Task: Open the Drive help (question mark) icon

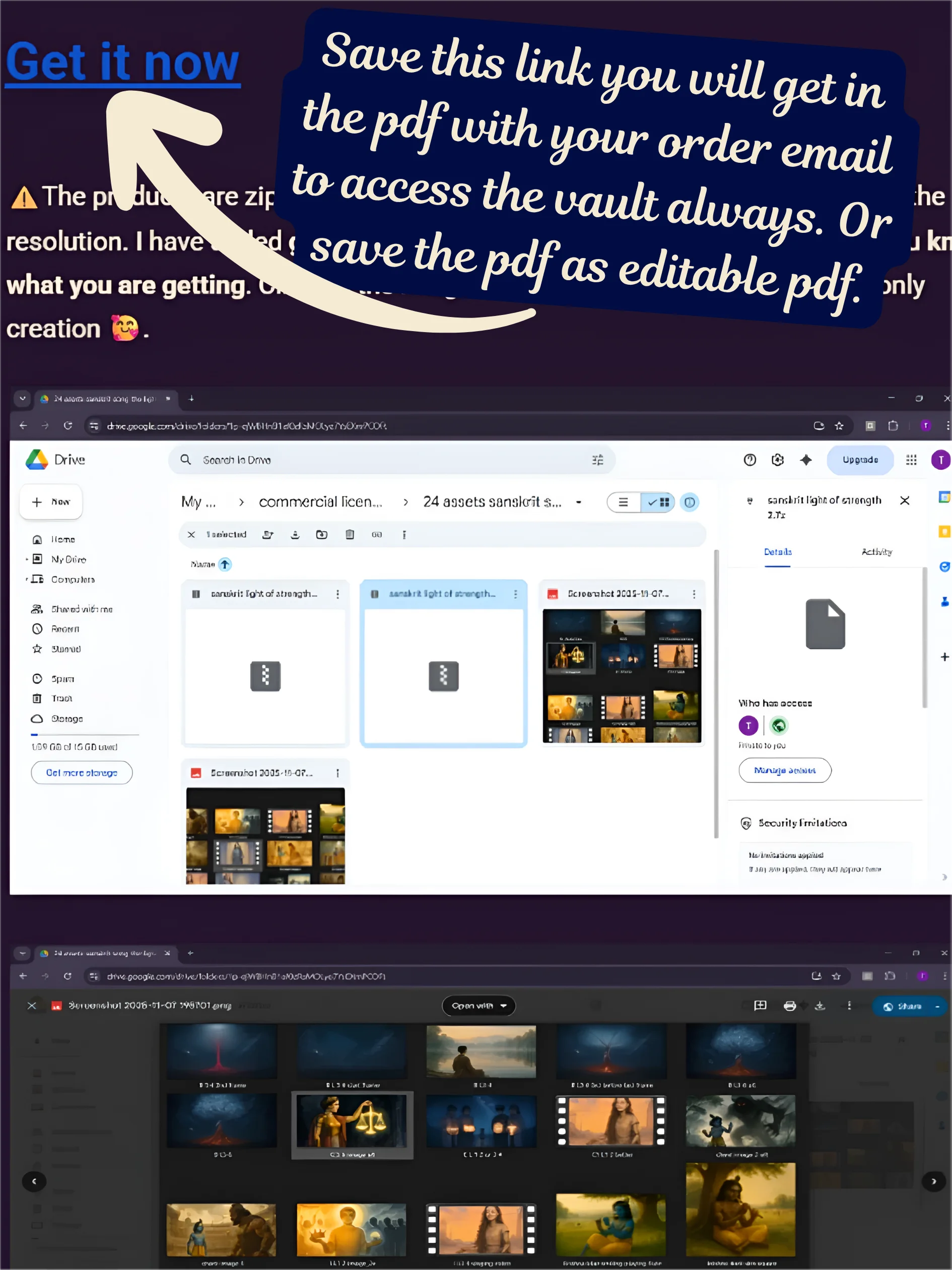Action: pyautogui.click(x=750, y=460)
